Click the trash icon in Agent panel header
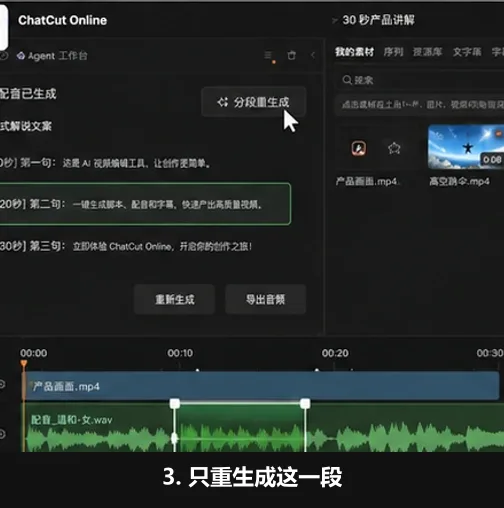The image size is (504, 508). tap(292, 55)
